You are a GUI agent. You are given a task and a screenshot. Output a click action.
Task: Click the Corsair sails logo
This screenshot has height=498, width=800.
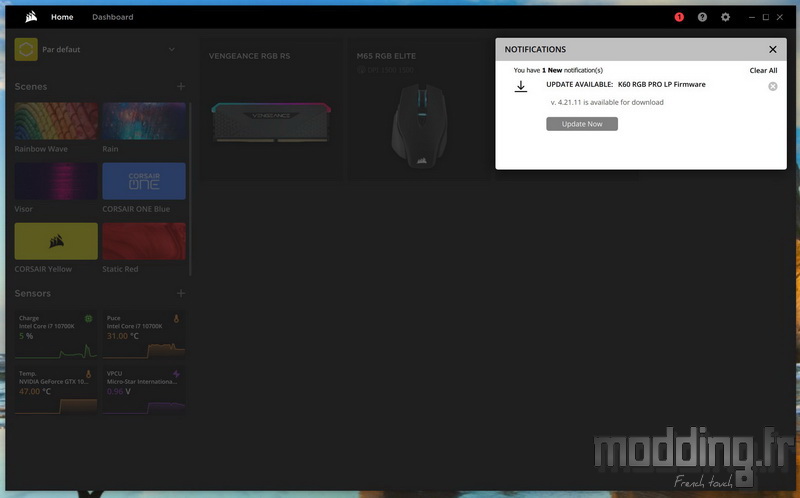[31, 17]
